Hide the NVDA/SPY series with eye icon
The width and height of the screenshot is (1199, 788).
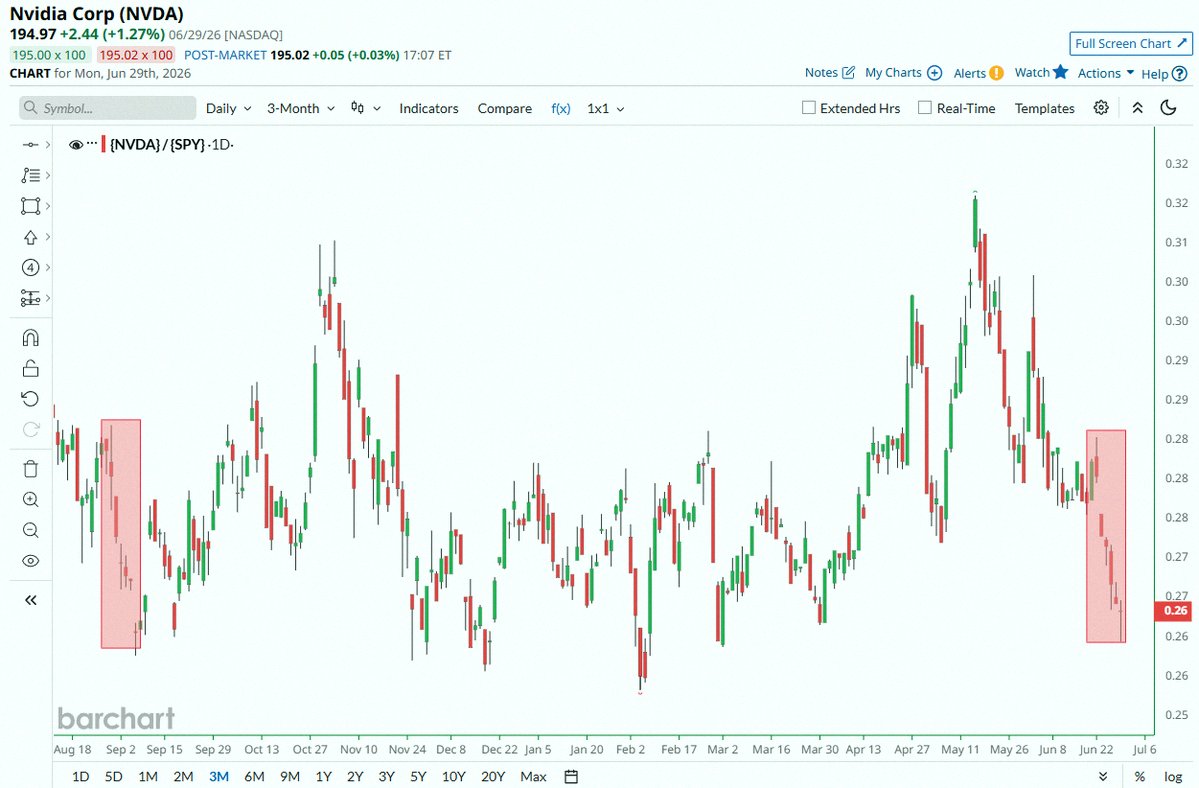[x=76, y=144]
